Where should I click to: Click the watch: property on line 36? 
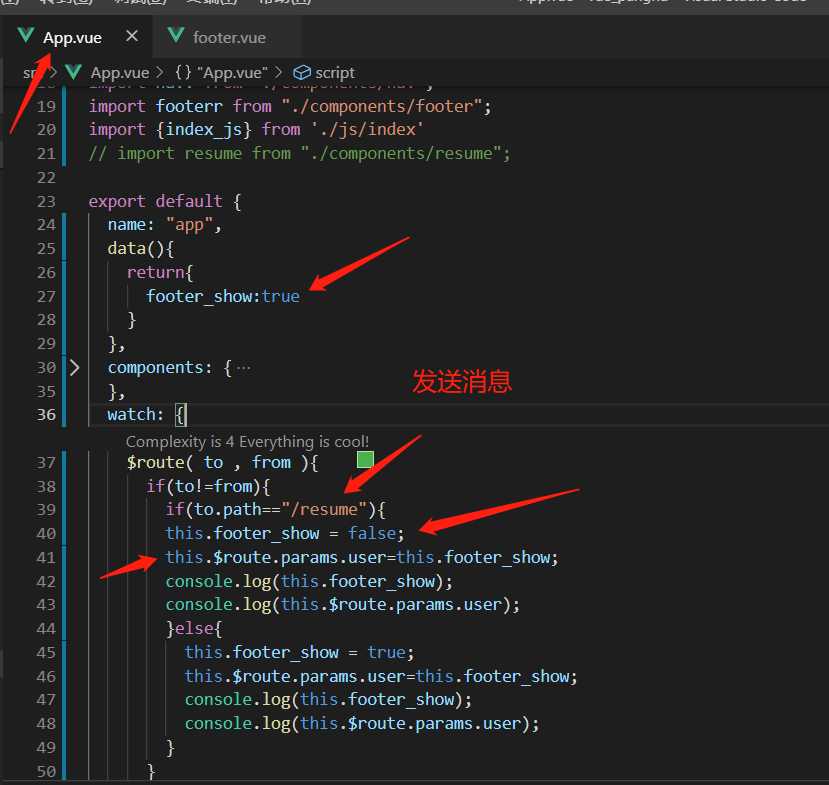[x=135, y=414]
